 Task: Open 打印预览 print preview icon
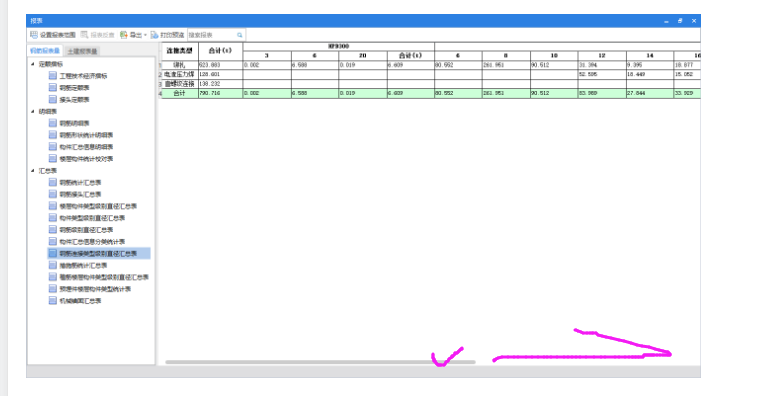coord(154,35)
